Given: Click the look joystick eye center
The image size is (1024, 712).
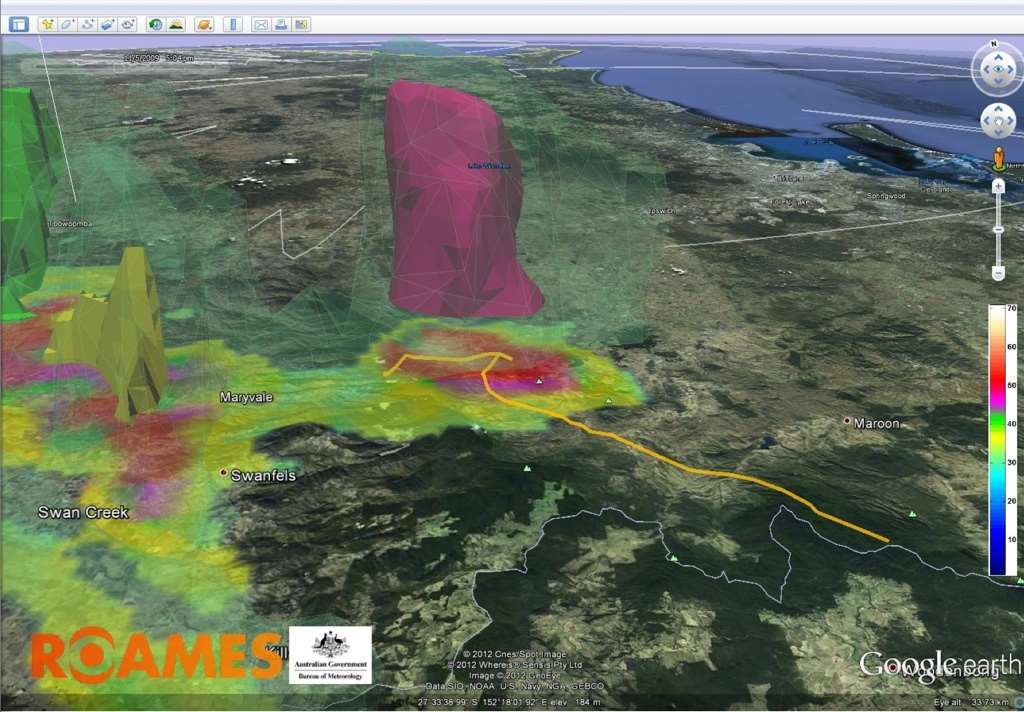Looking at the screenshot, I should click(x=997, y=69).
